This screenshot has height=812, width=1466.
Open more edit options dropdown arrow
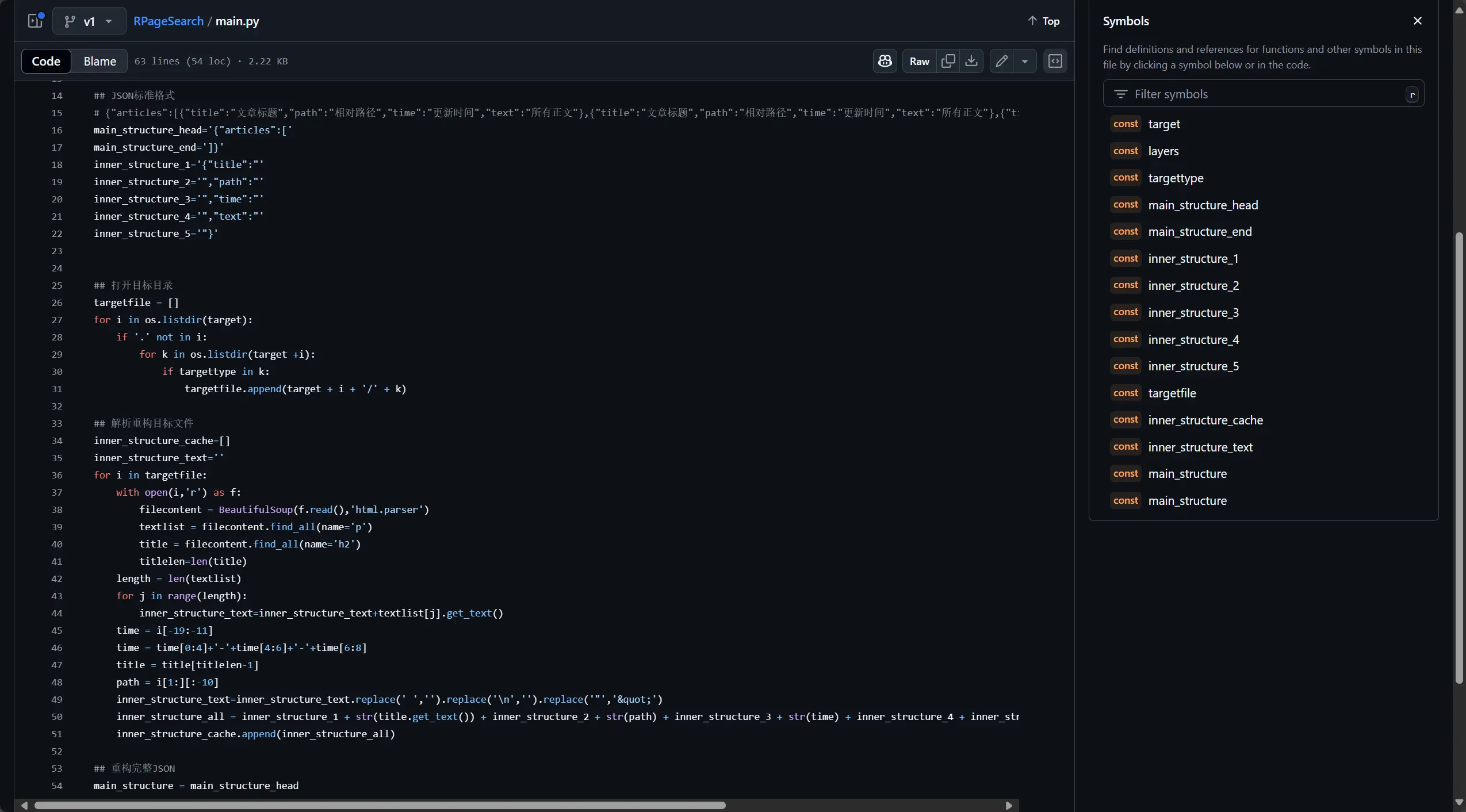1024,61
